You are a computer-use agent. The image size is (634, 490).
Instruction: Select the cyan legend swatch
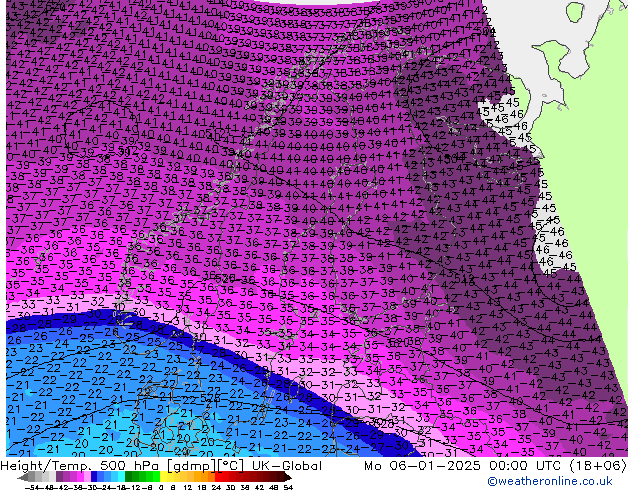121,476
